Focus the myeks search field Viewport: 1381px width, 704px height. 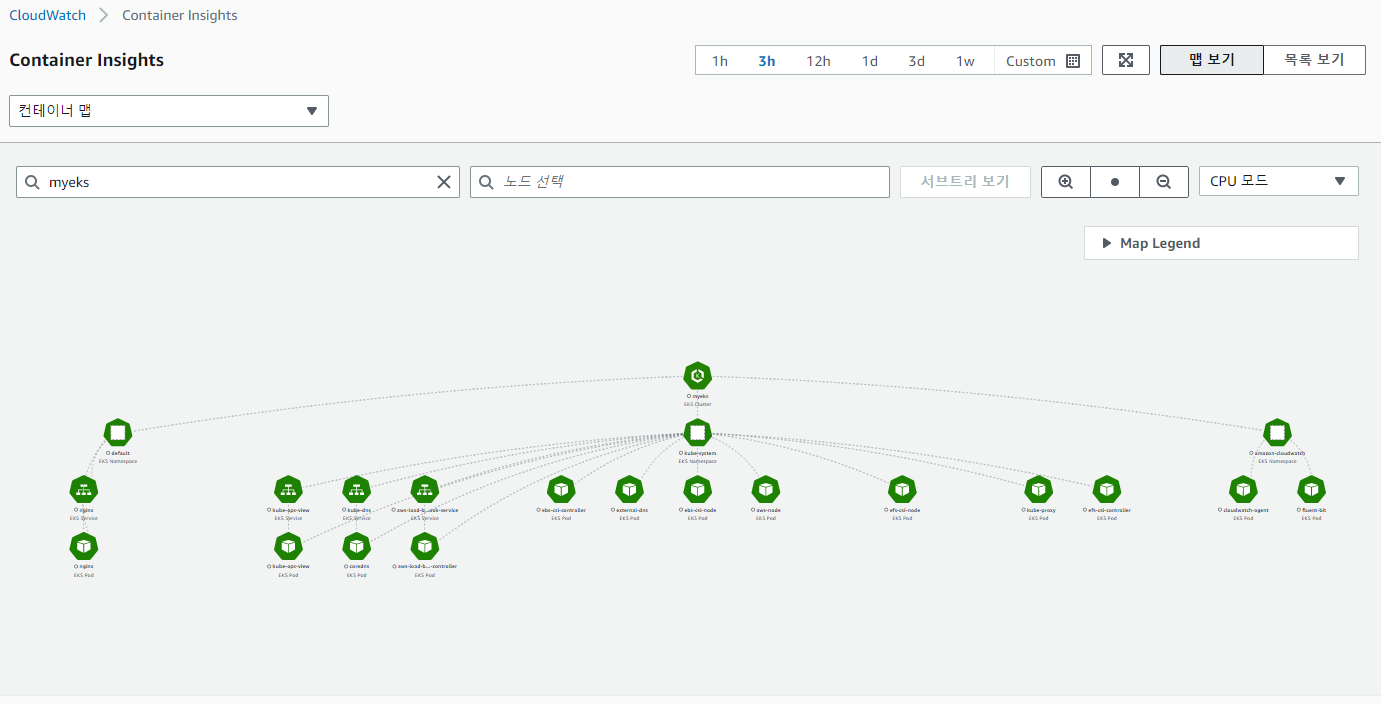pos(238,182)
